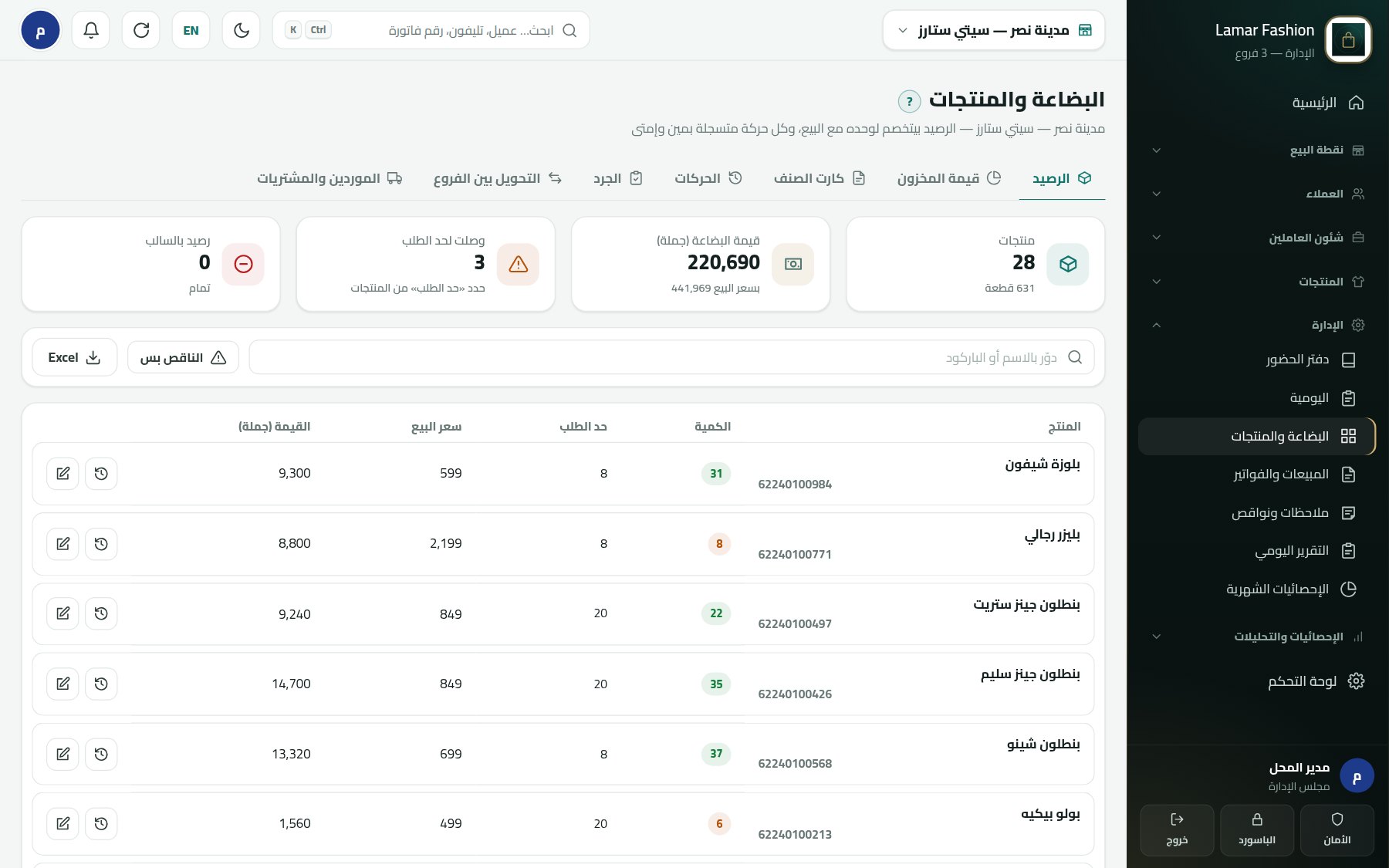Viewport: 1389px width, 868px height.
Task: Collapse the الإدارة sidebar section
Action: tap(1256, 325)
